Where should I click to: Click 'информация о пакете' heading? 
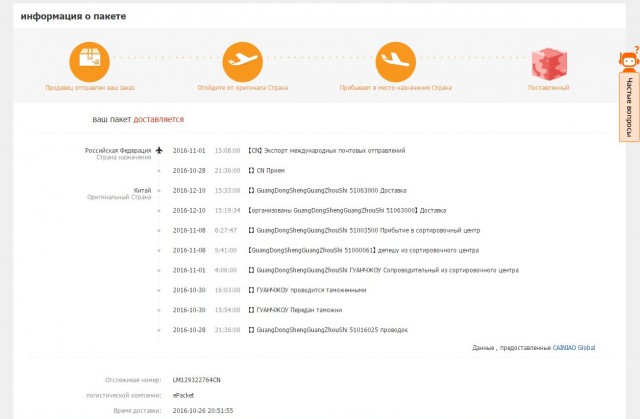click(73, 16)
